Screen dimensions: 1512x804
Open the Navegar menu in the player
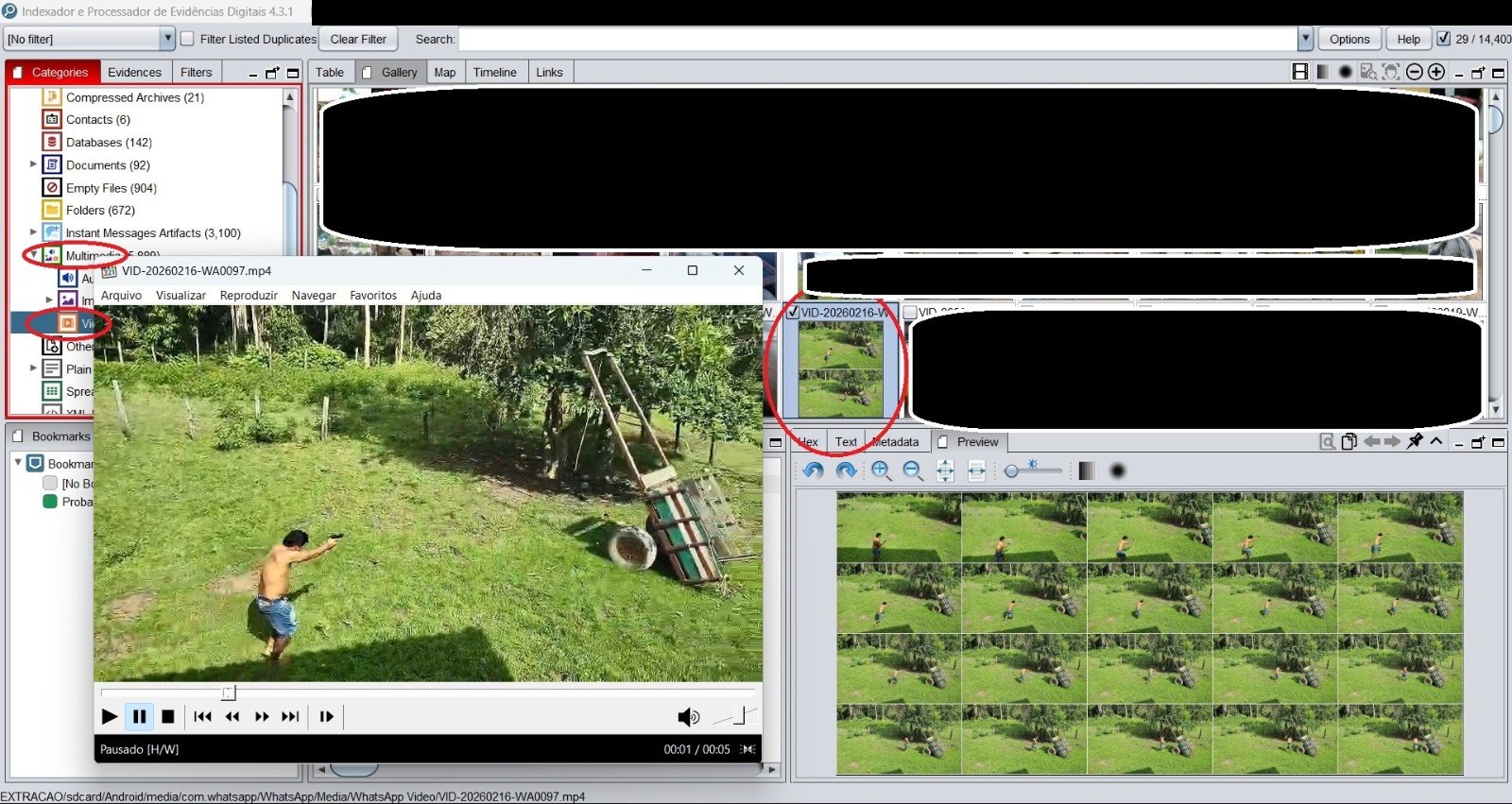point(314,295)
